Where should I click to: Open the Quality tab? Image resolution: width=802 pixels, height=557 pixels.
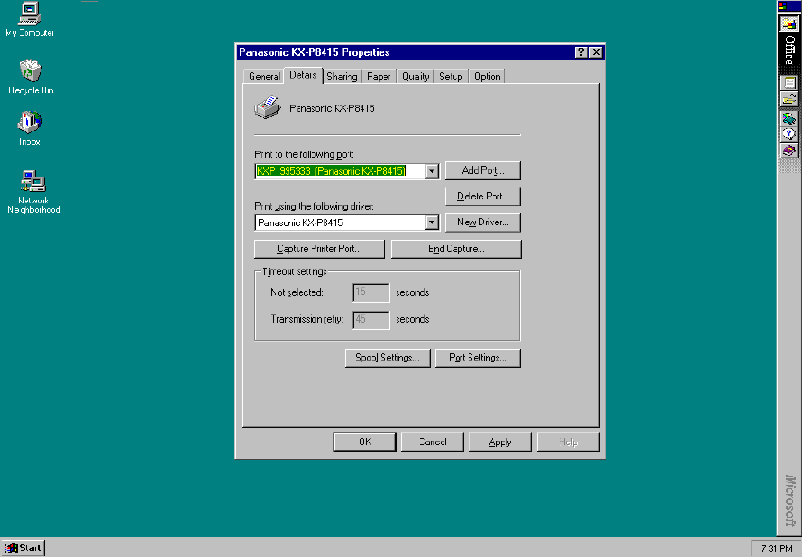(x=415, y=77)
